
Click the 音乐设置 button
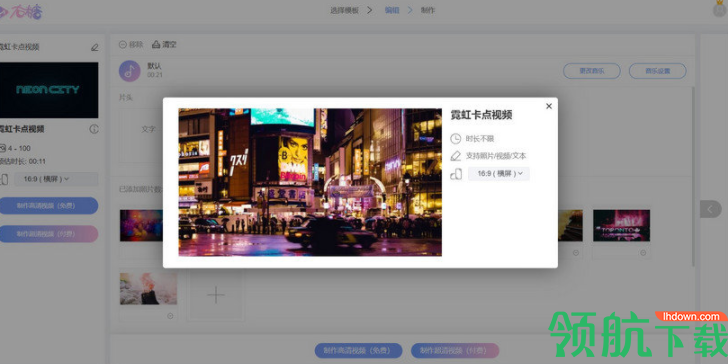pyautogui.click(x=657, y=71)
